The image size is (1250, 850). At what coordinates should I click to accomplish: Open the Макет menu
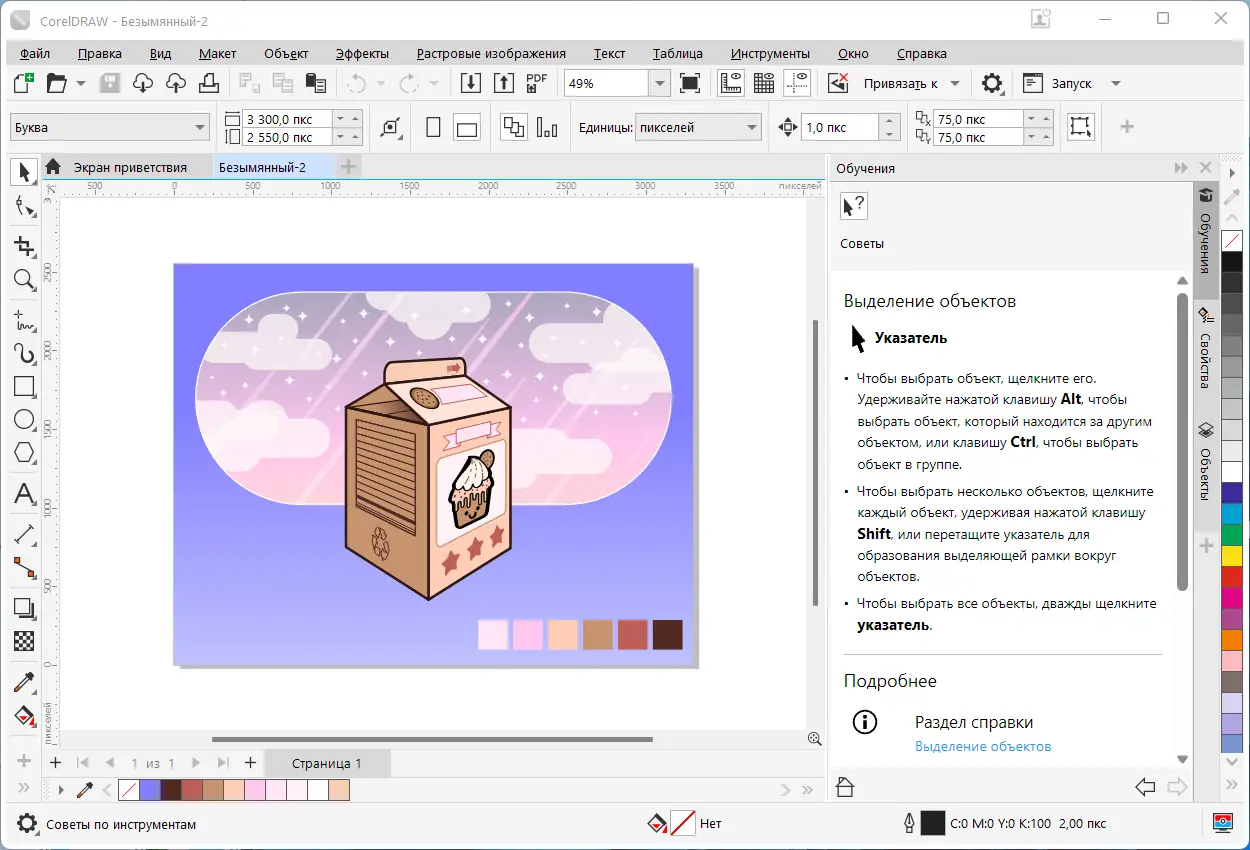click(x=216, y=53)
